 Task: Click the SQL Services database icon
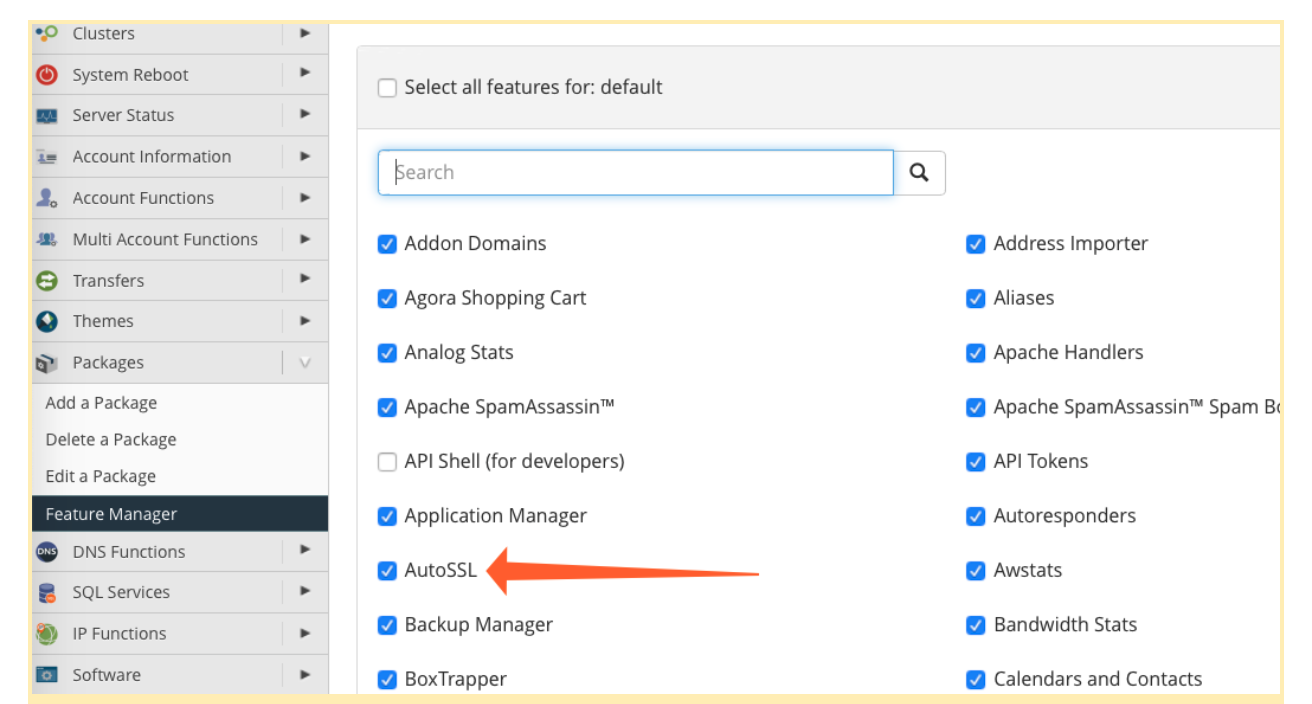[47, 593]
